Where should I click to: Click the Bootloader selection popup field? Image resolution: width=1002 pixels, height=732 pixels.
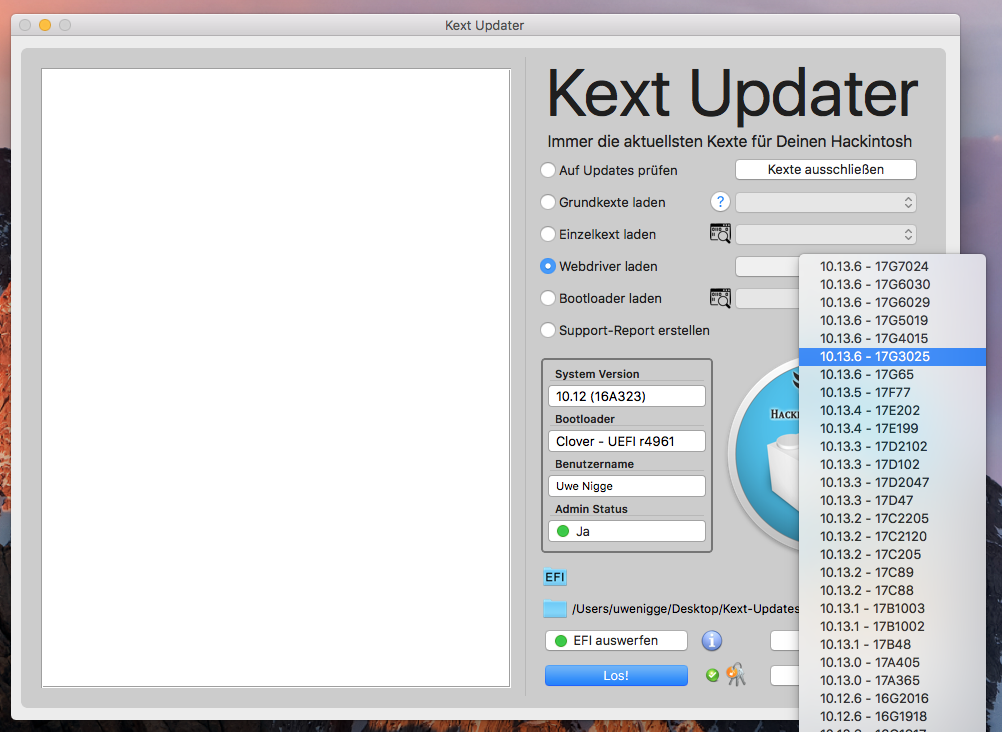pyautogui.click(x=767, y=298)
